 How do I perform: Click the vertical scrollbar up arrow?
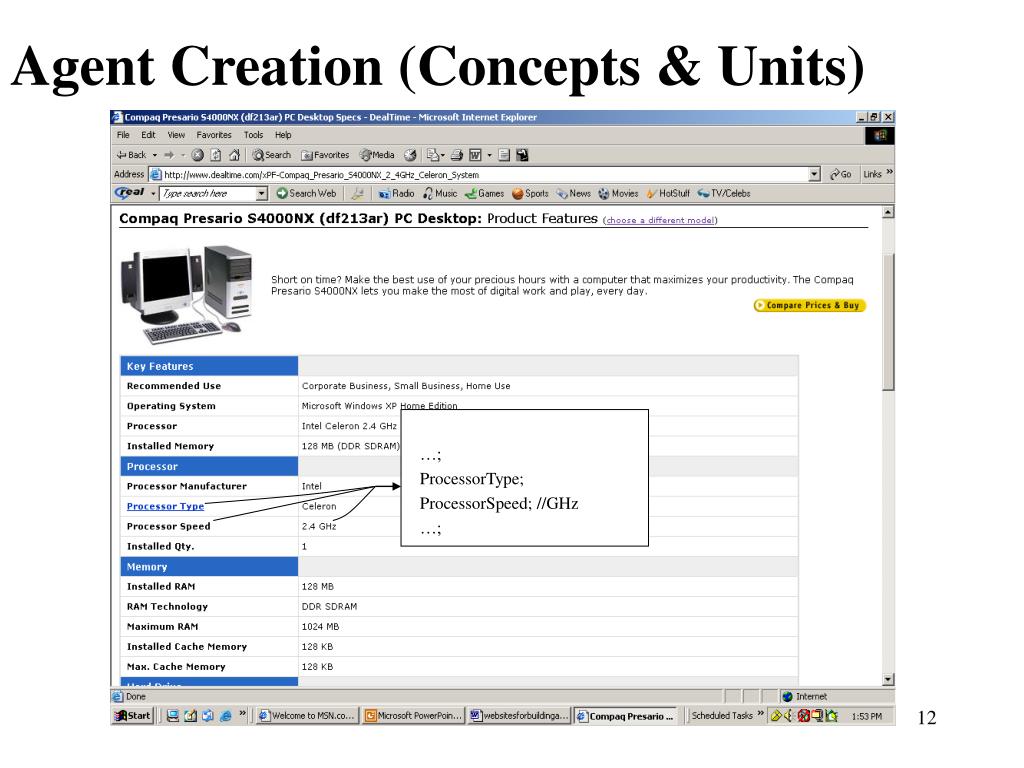[x=888, y=212]
